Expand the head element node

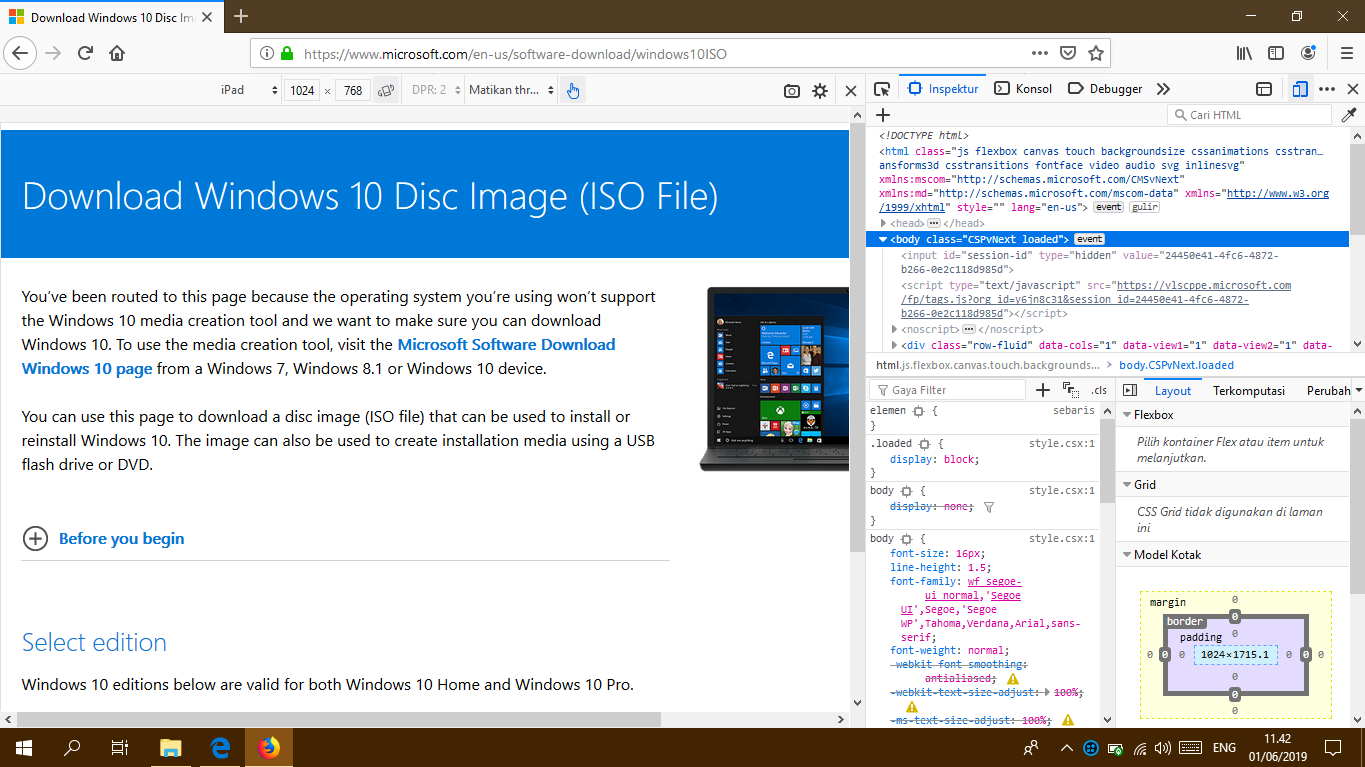click(x=883, y=223)
